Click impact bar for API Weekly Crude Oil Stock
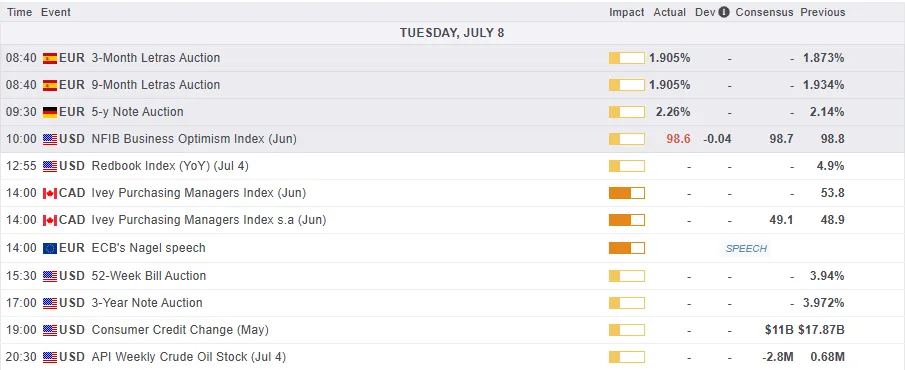This screenshot has height=370, width=905. tap(627, 357)
